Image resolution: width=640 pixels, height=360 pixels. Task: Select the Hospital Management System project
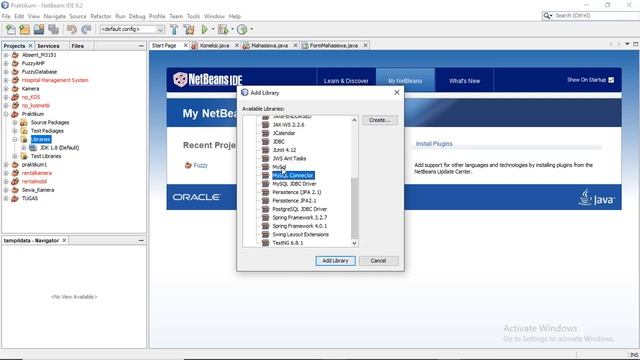click(x=55, y=80)
